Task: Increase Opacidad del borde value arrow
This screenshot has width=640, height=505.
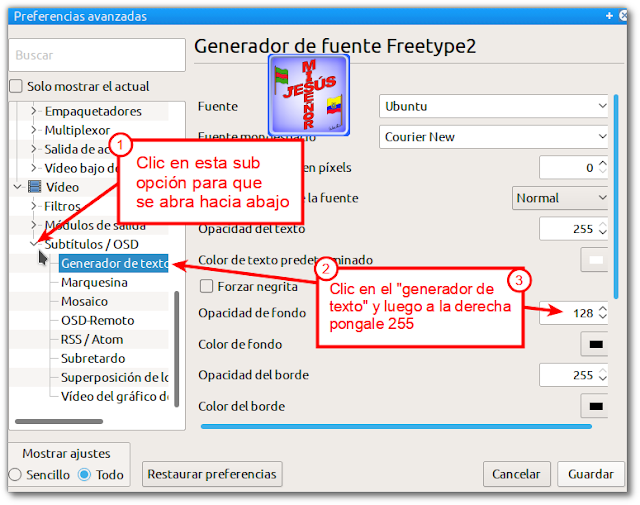Action: tap(603, 371)
